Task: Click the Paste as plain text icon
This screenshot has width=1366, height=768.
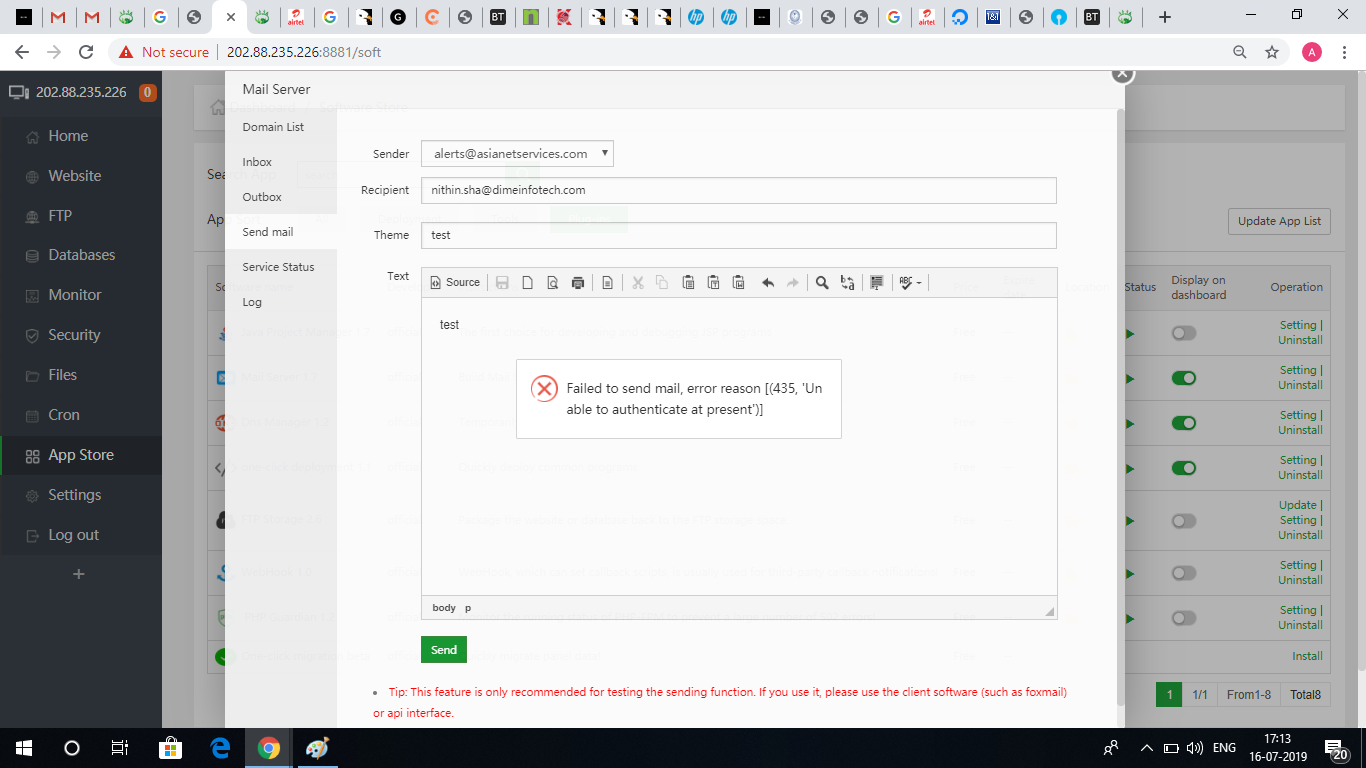Action: pos(713,283)
